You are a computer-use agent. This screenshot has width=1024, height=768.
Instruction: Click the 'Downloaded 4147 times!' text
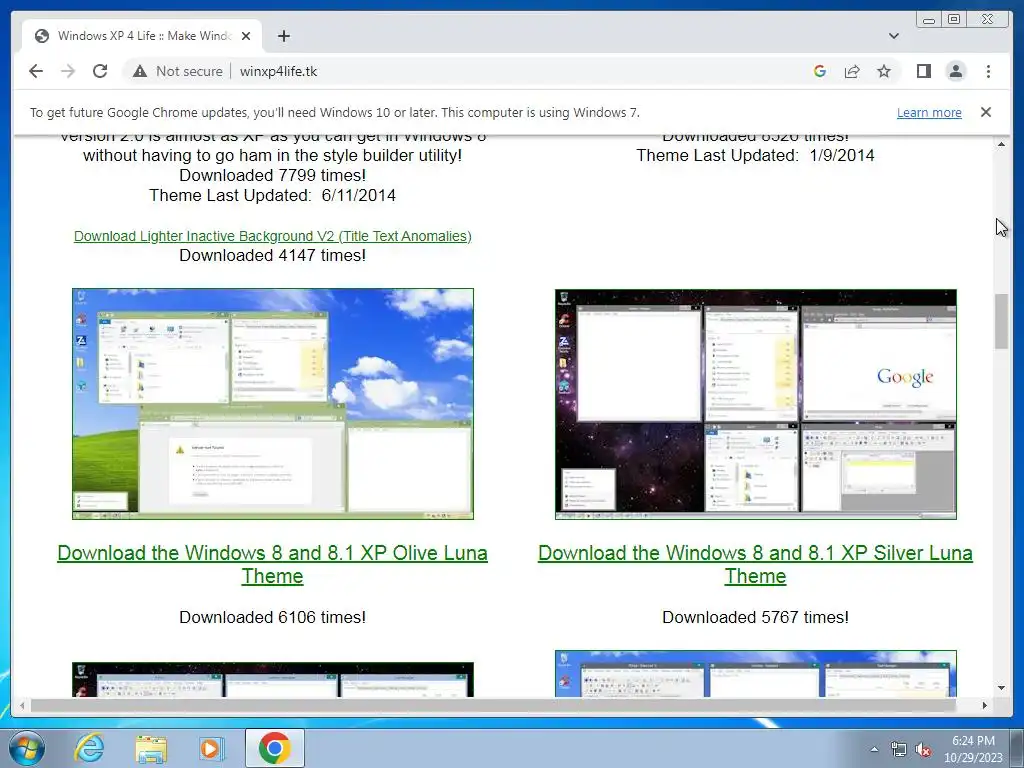point(272,255)
